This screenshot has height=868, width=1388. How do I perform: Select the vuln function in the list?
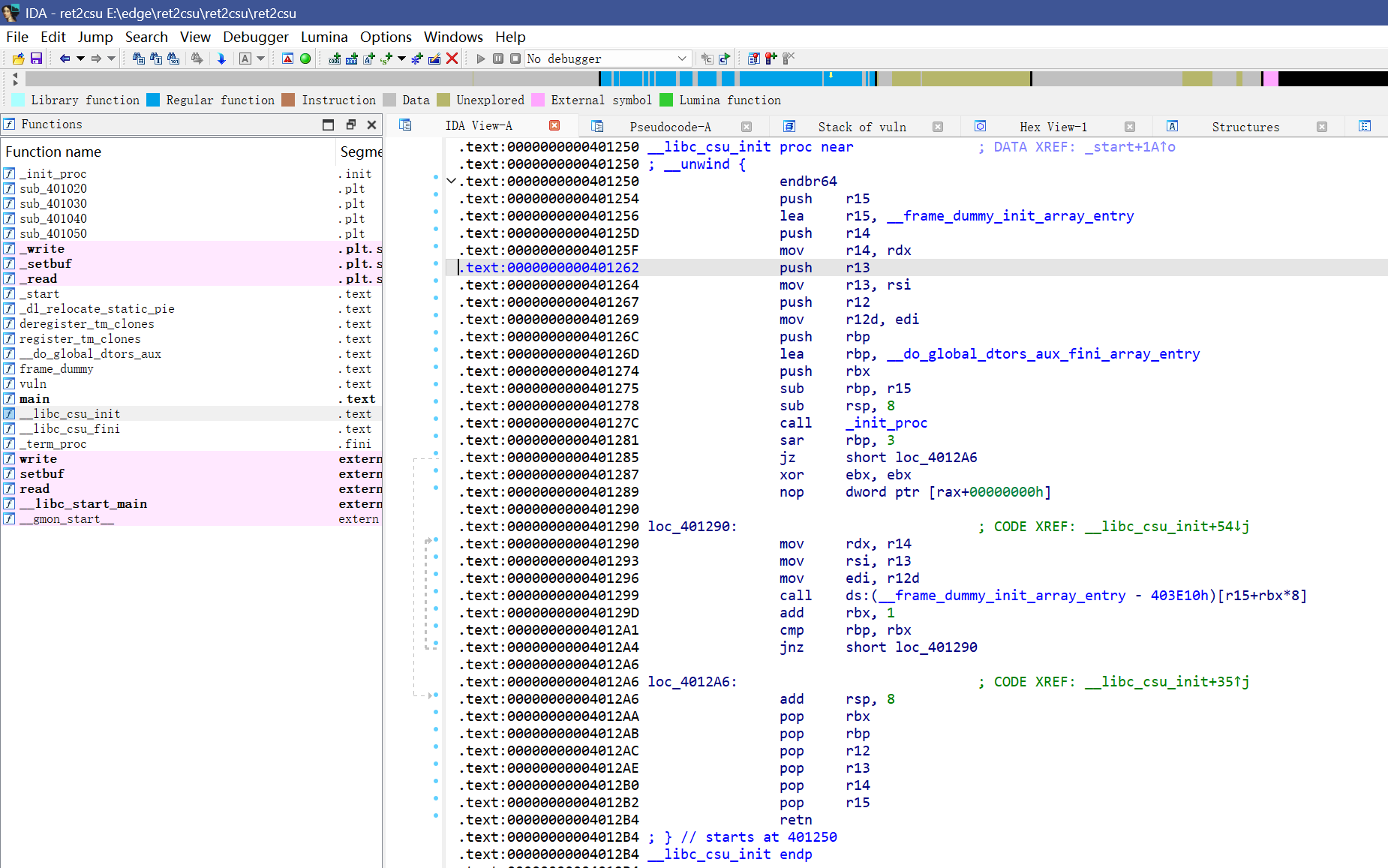(x=33, y=384)
